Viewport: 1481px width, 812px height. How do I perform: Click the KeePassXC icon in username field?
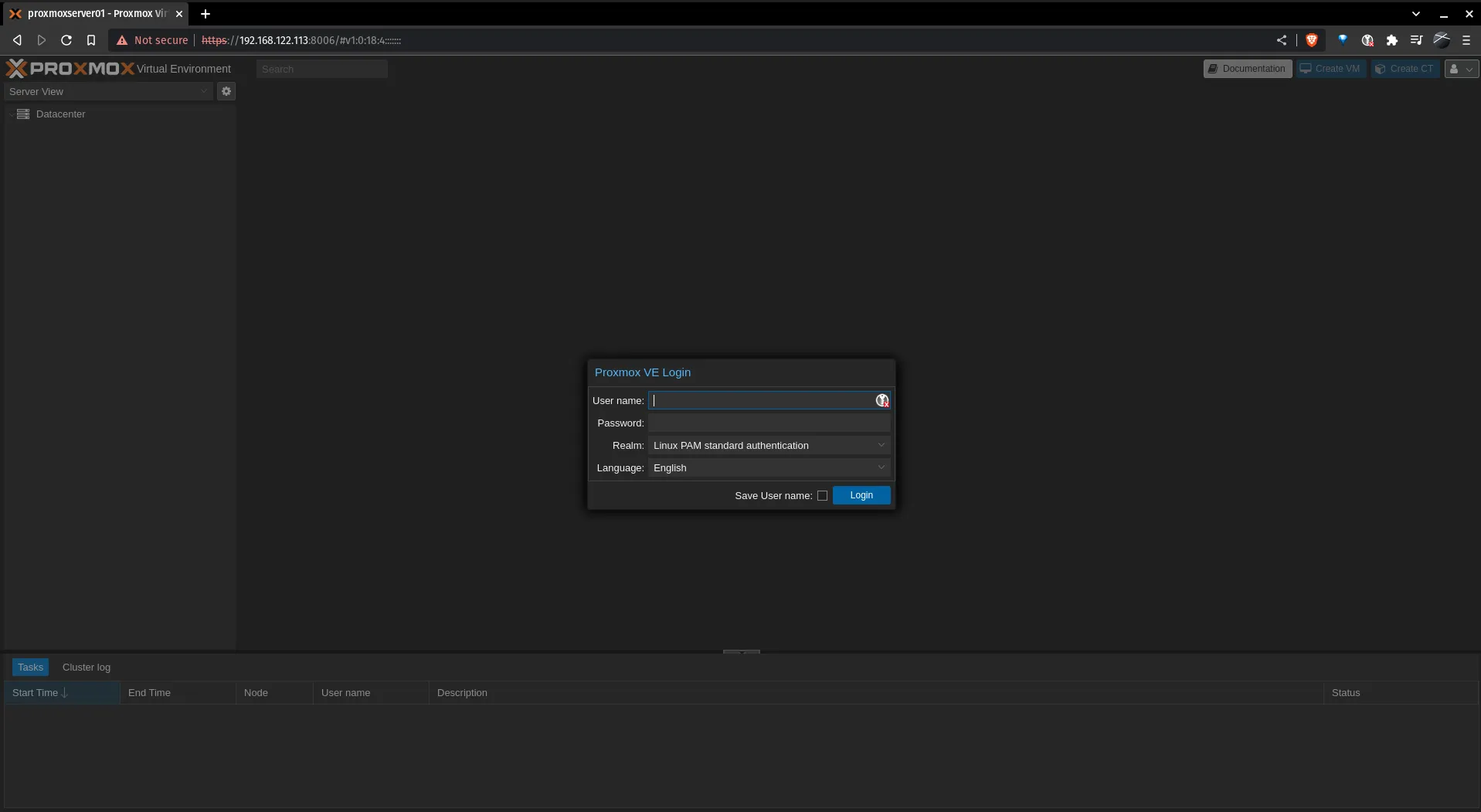pyautogui.click(x=881, y=400)
